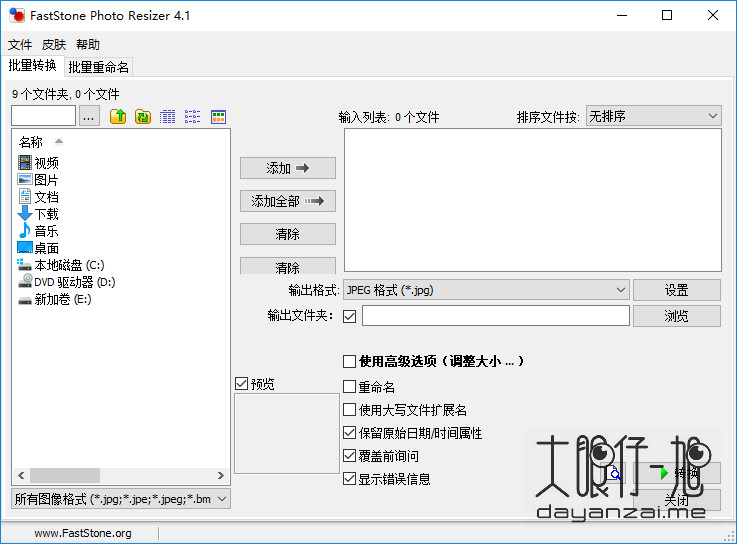Click the 输出文件夹 path input field
This screenshot has width=737, height=544.
coord(495,316)
